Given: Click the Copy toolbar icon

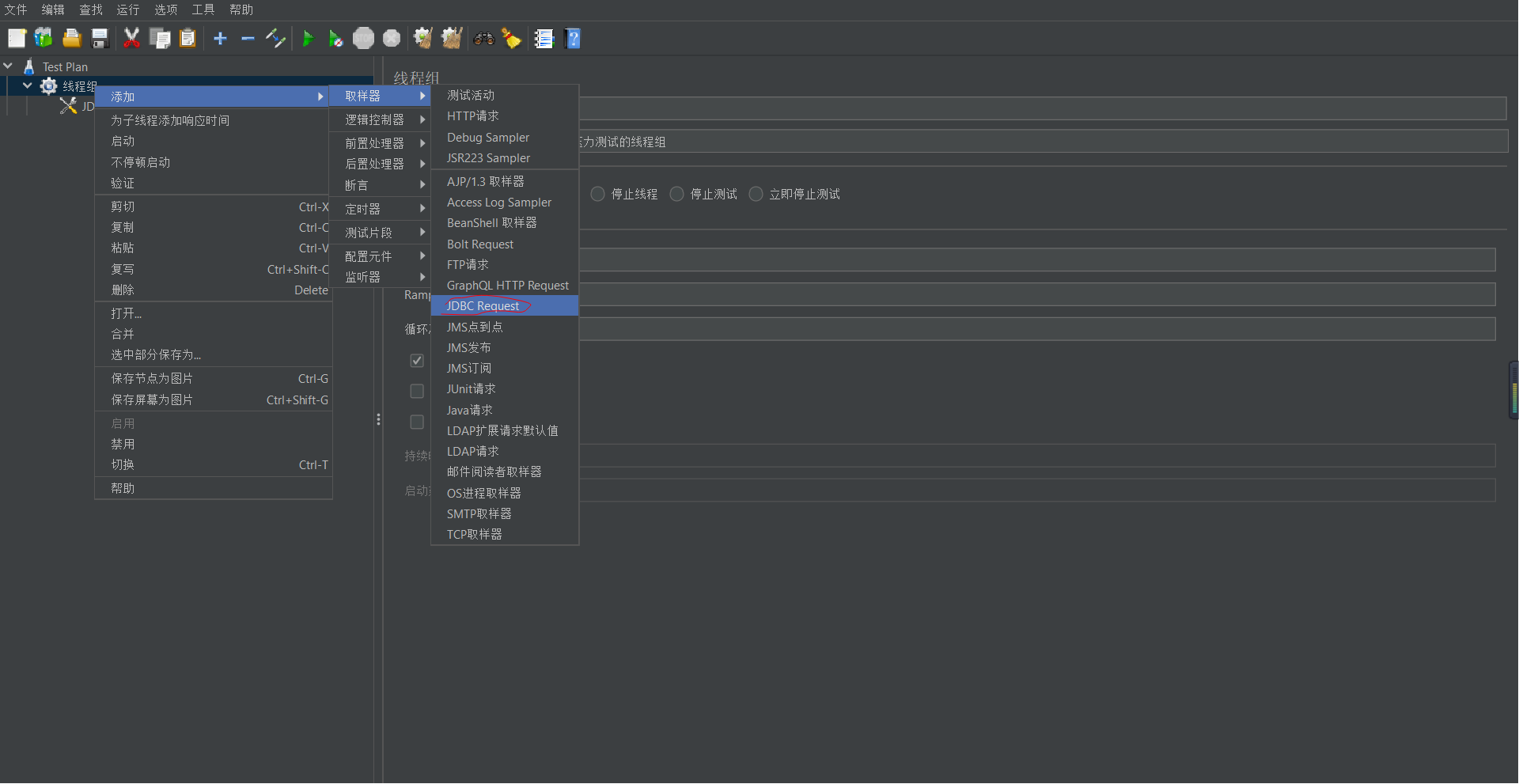Looking at the screenshot, I should click(x=160, y=38).
